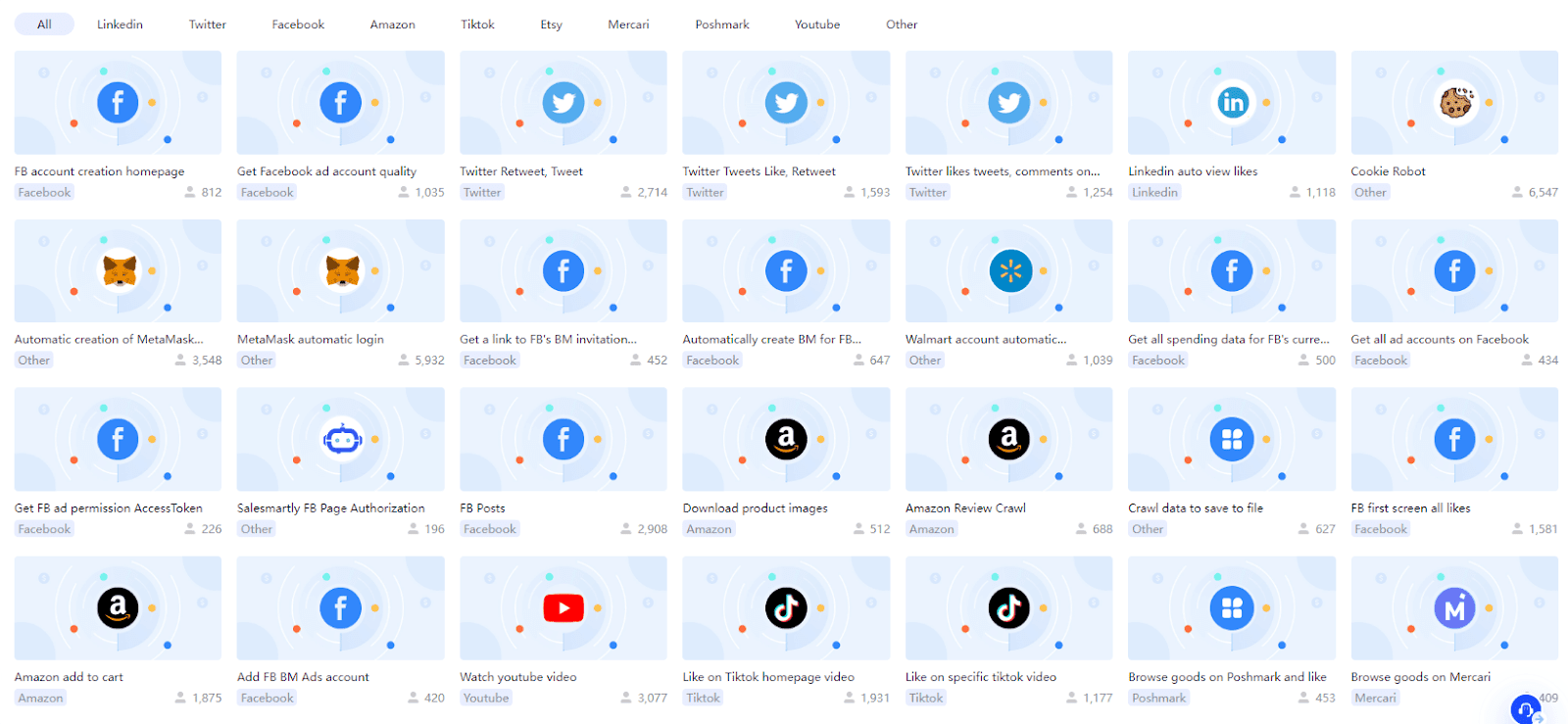Click the Poshmark tag under Browse goods on Poshmark
The height and width of the screenshot is (724, 1568).
pos(1158,699)
